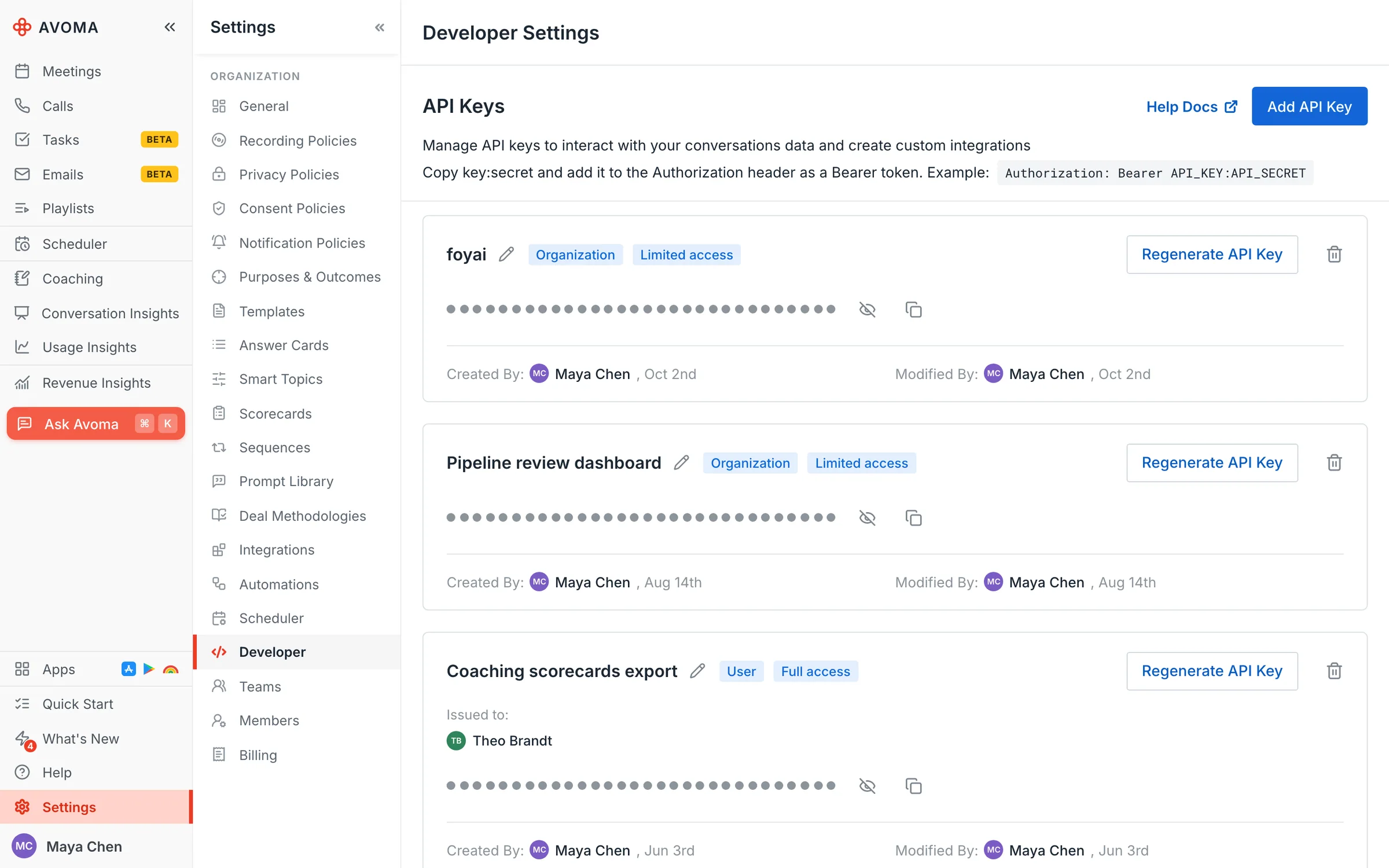Open Privacy Policies settings
This screenshot has height=868, width=1389.
(296, 174)
